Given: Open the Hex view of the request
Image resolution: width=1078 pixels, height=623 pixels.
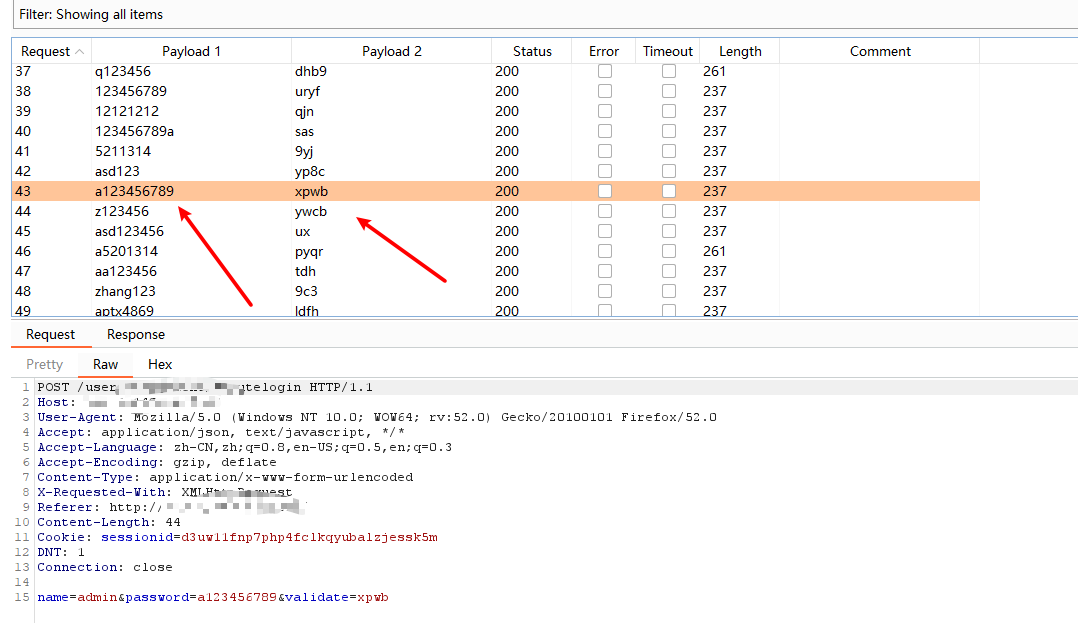Looking at the screenshot, I should click(159, 364).
